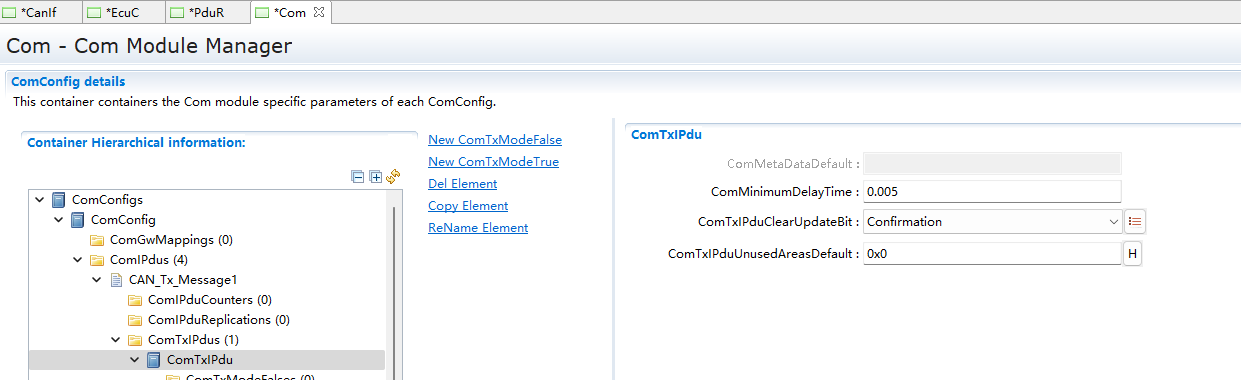The width and height of the screenshot is (1241, 380).
Task: Open list editor icon beside ComTxIPduClearUpdateBit
Action: pyautogui.click(x=1135, y=222)
